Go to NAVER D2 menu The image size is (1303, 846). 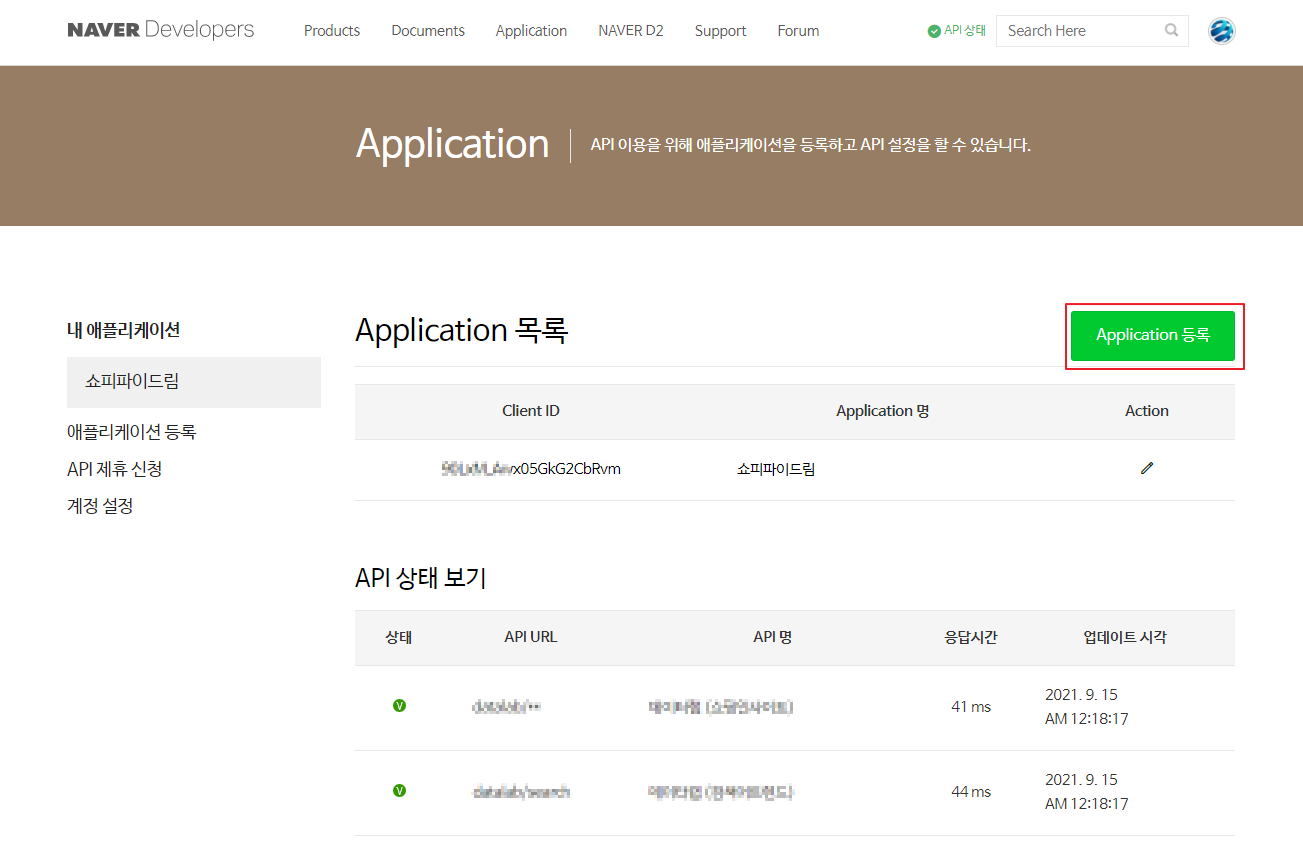click(631, 31)
